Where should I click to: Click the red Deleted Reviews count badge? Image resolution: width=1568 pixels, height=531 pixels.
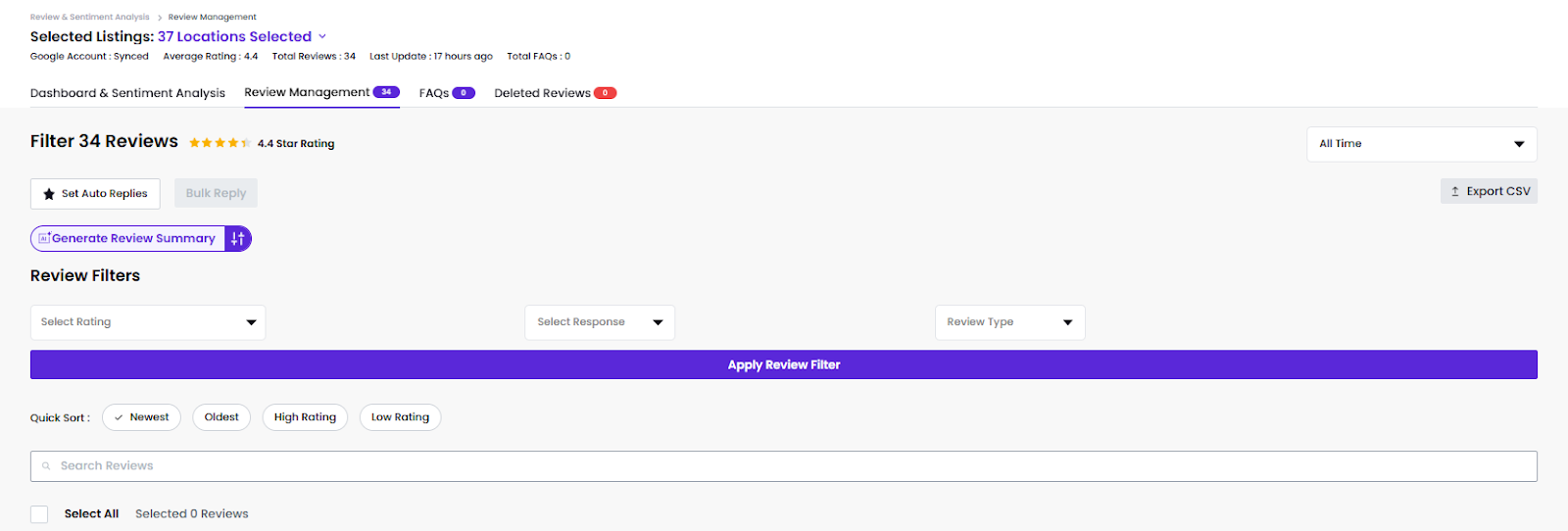(x=605, y=93)
